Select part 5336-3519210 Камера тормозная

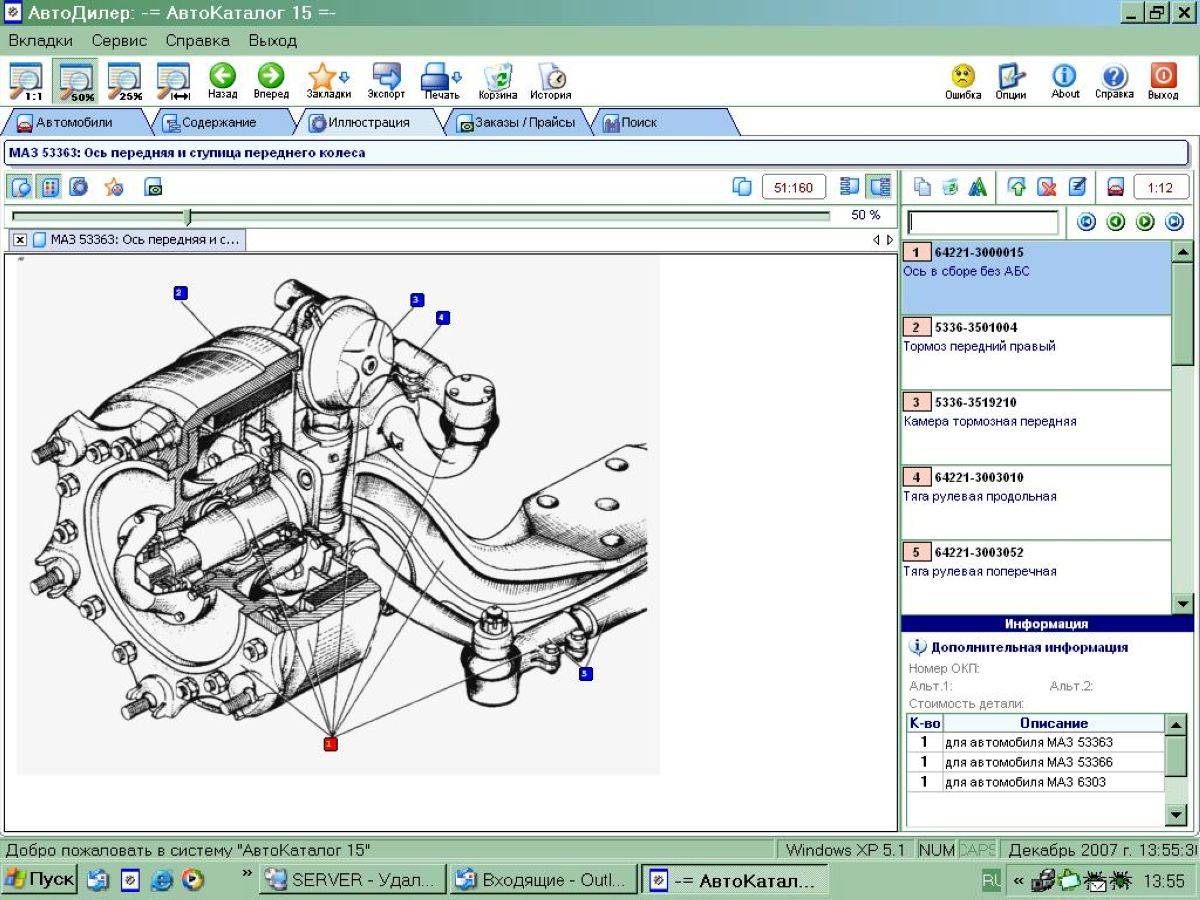(1035, 428)
